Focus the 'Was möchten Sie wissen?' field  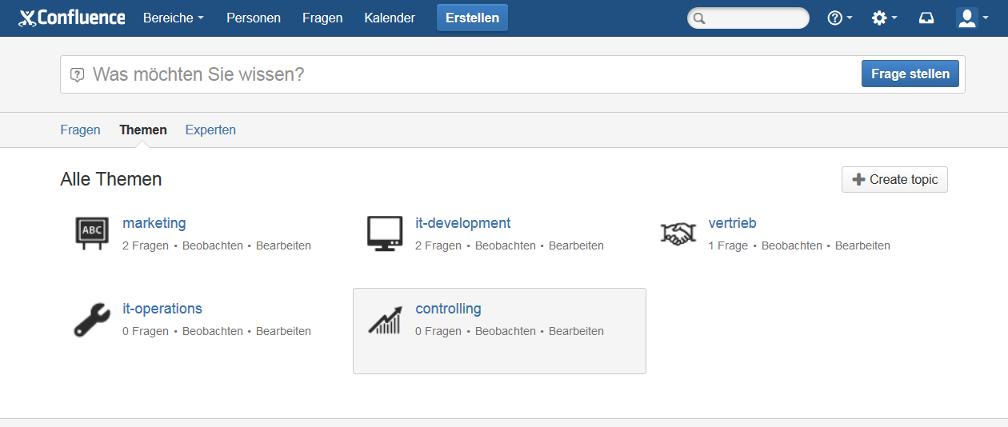470,75
